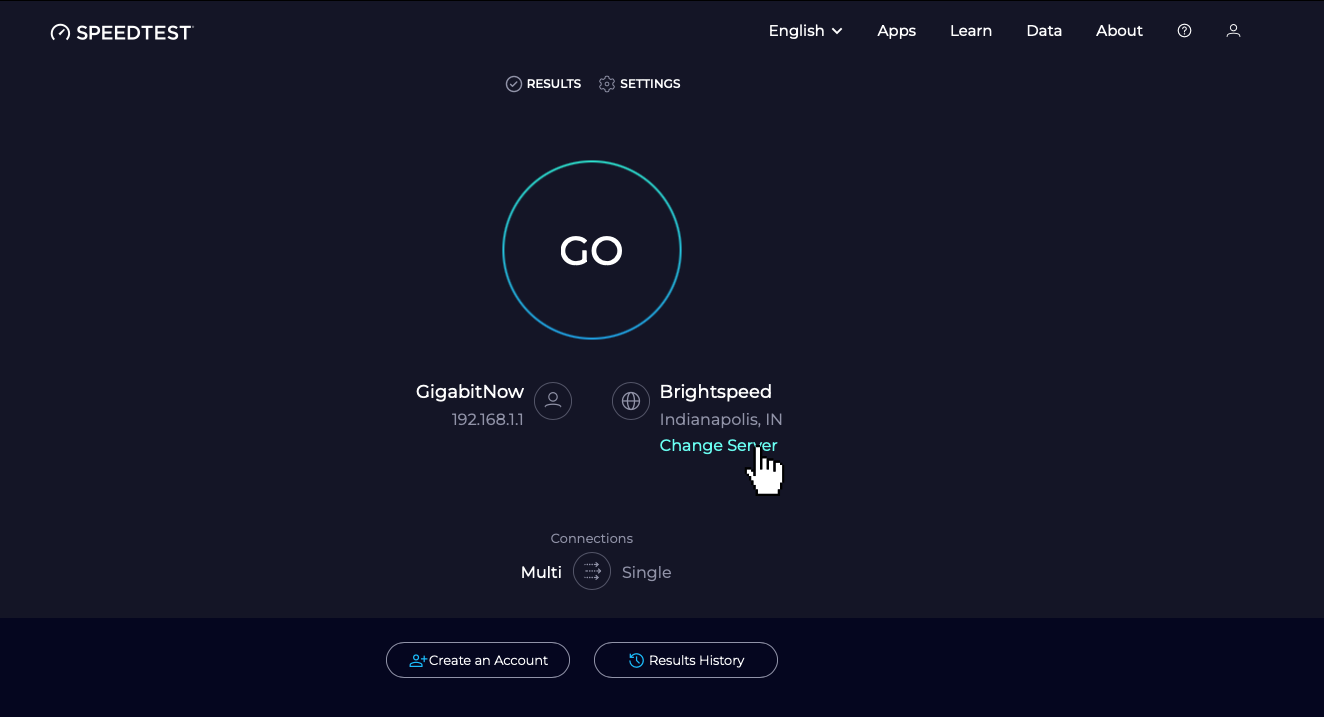Image resolution: width=1324 pixels, height=717 pixels.
Task: Open the Learn menu item
Action: coord(971,31)
